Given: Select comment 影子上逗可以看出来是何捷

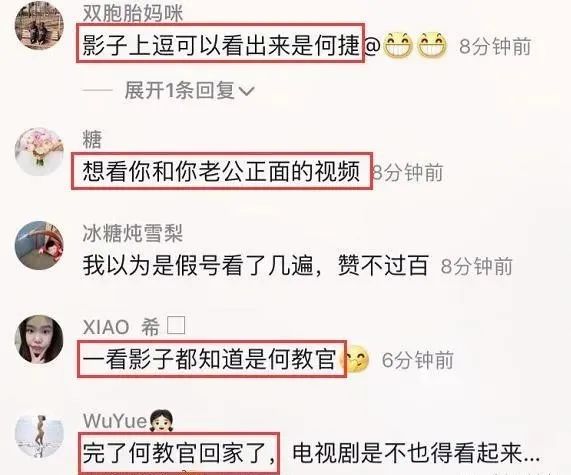Looking at the screenshot, I should tap(221, 46).
